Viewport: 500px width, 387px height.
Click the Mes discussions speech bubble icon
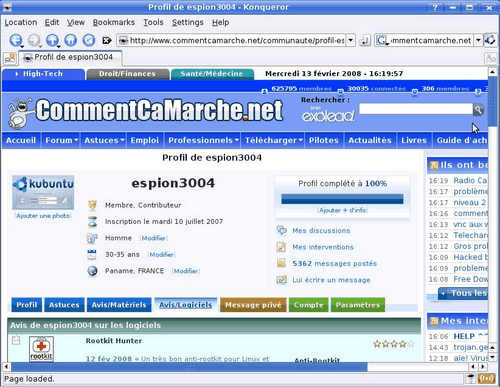tap(281, 230)
